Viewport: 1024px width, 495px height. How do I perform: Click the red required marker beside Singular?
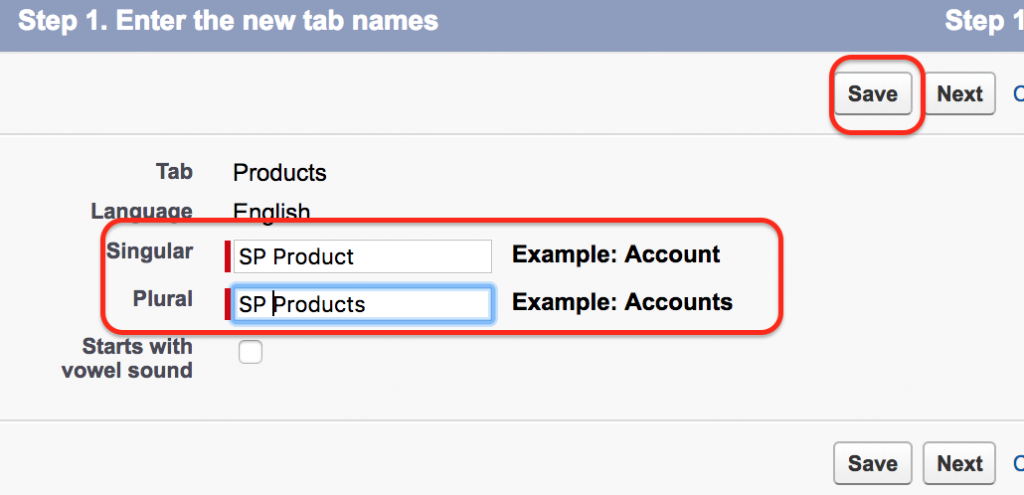(x=228, y=256)
